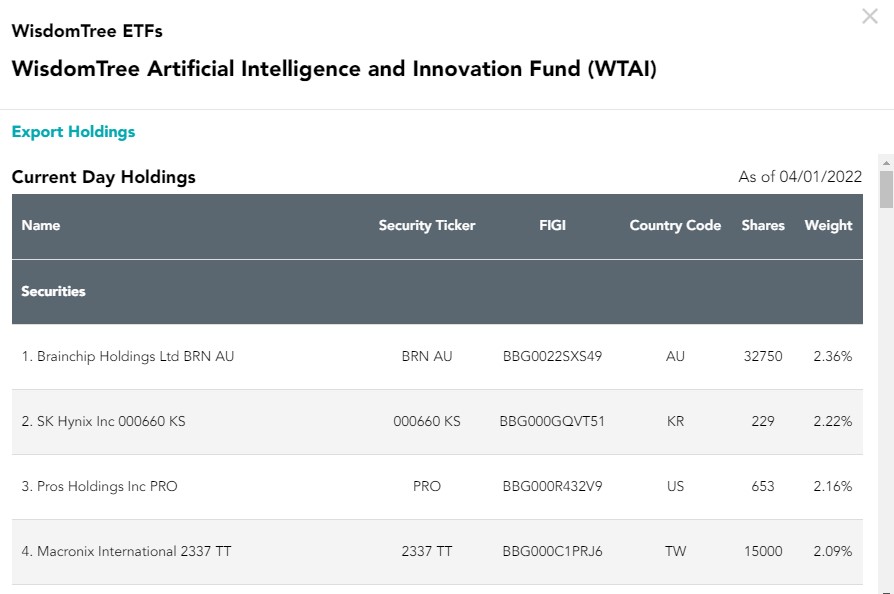Click the scrollbar up arrow
Image resolution: width=894 pixels, height=594 pixels.
(x=886, y=163)
